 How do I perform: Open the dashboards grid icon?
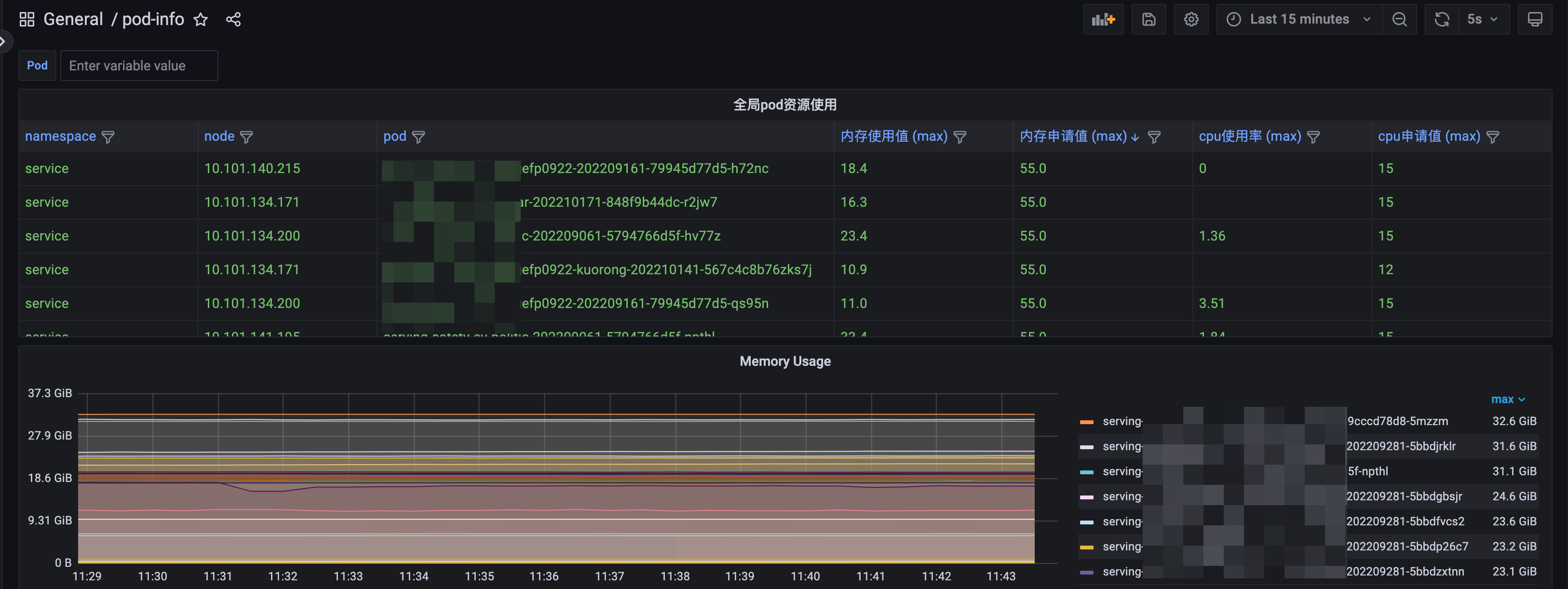coord(27,19)
